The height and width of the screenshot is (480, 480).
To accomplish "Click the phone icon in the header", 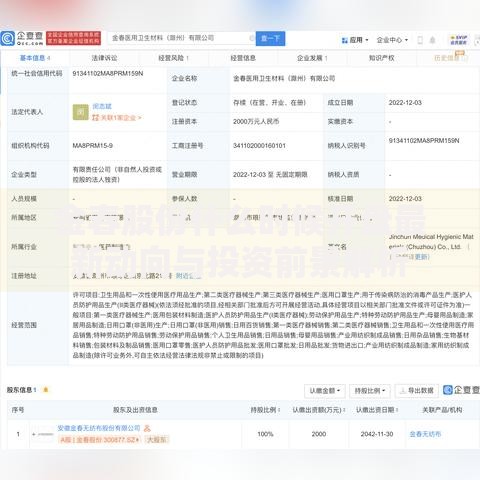I will coord(420,40).
